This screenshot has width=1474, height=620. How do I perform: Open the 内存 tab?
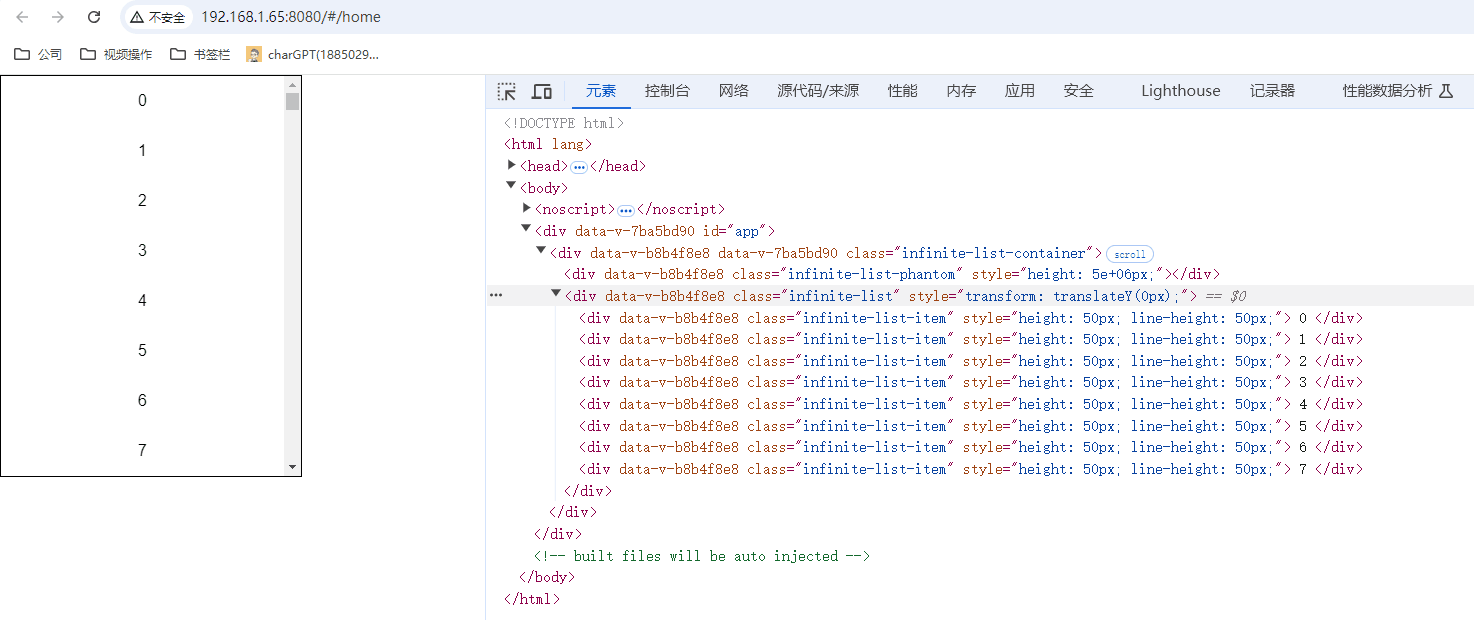(x=961, y=91)
